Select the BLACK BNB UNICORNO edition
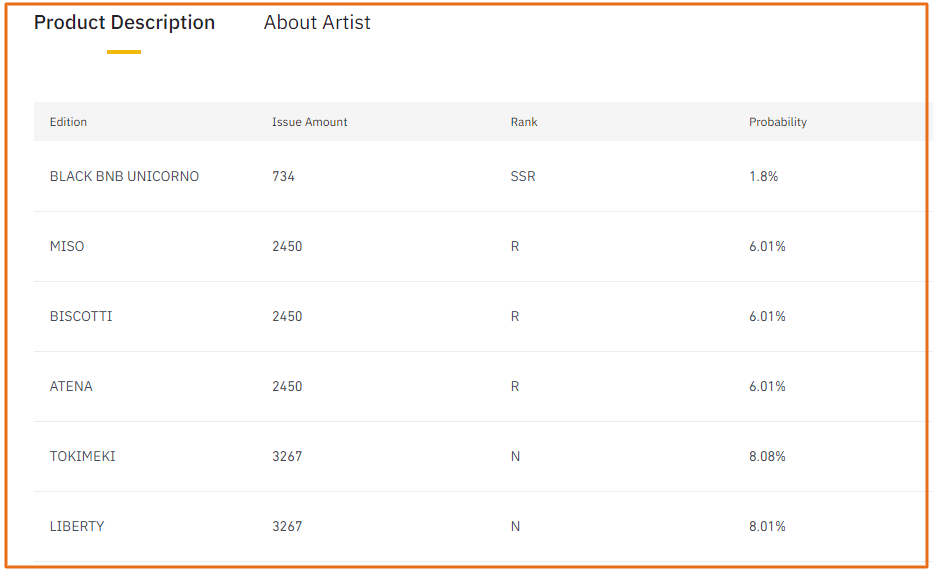This screenshot has width=933, height=573. point(124,177)
